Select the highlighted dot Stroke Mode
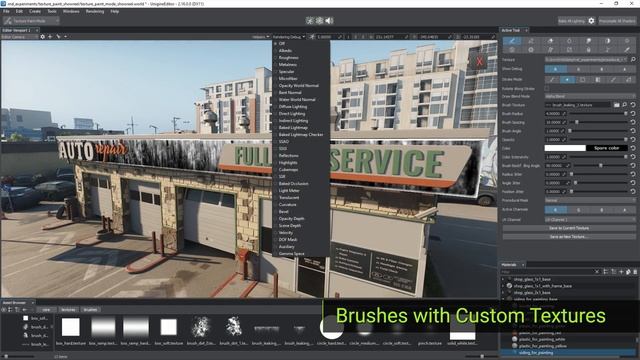 click(x=567, y=80)
